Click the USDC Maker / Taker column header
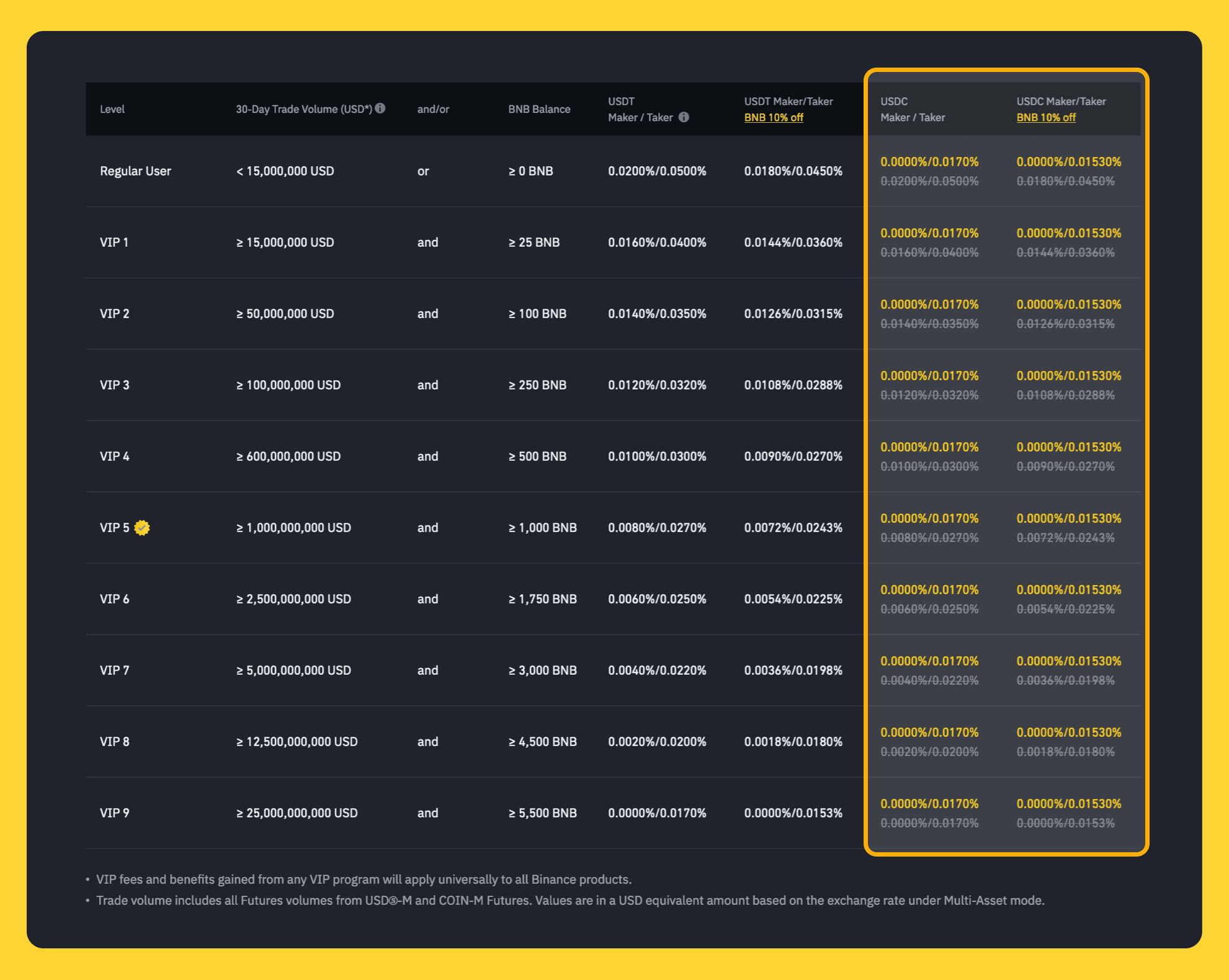Image resolution: width=1229 pixels, height=980 pixels. pos(912,109)
